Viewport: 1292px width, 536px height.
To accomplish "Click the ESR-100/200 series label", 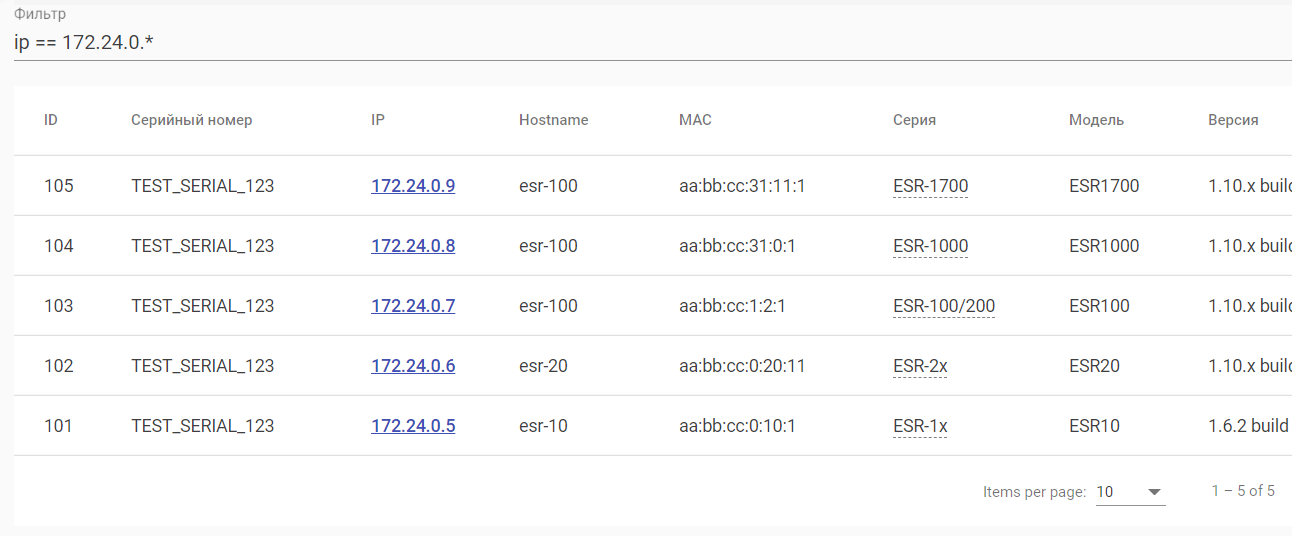I will pos(943,306).
